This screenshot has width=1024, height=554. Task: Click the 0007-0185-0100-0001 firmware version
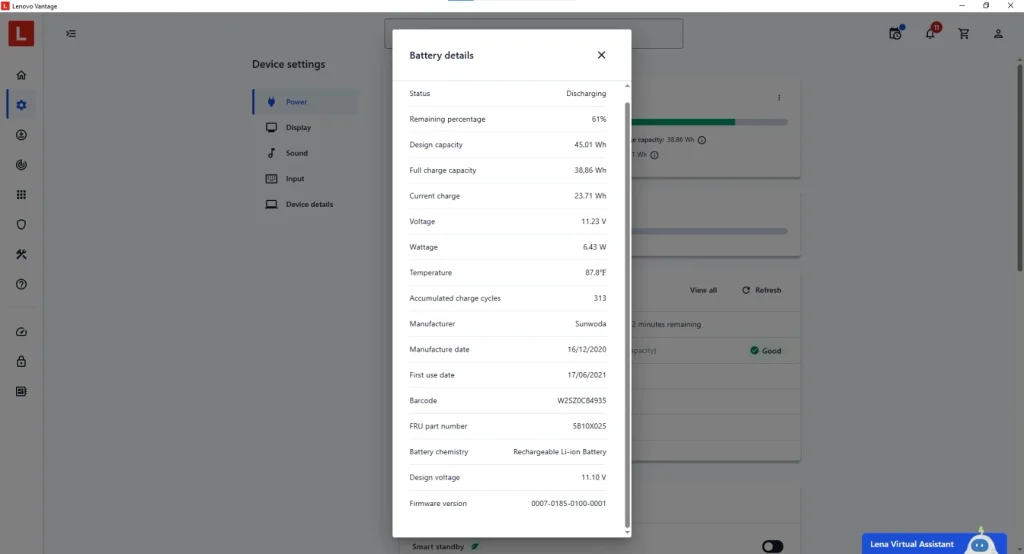tap(568, 503)
